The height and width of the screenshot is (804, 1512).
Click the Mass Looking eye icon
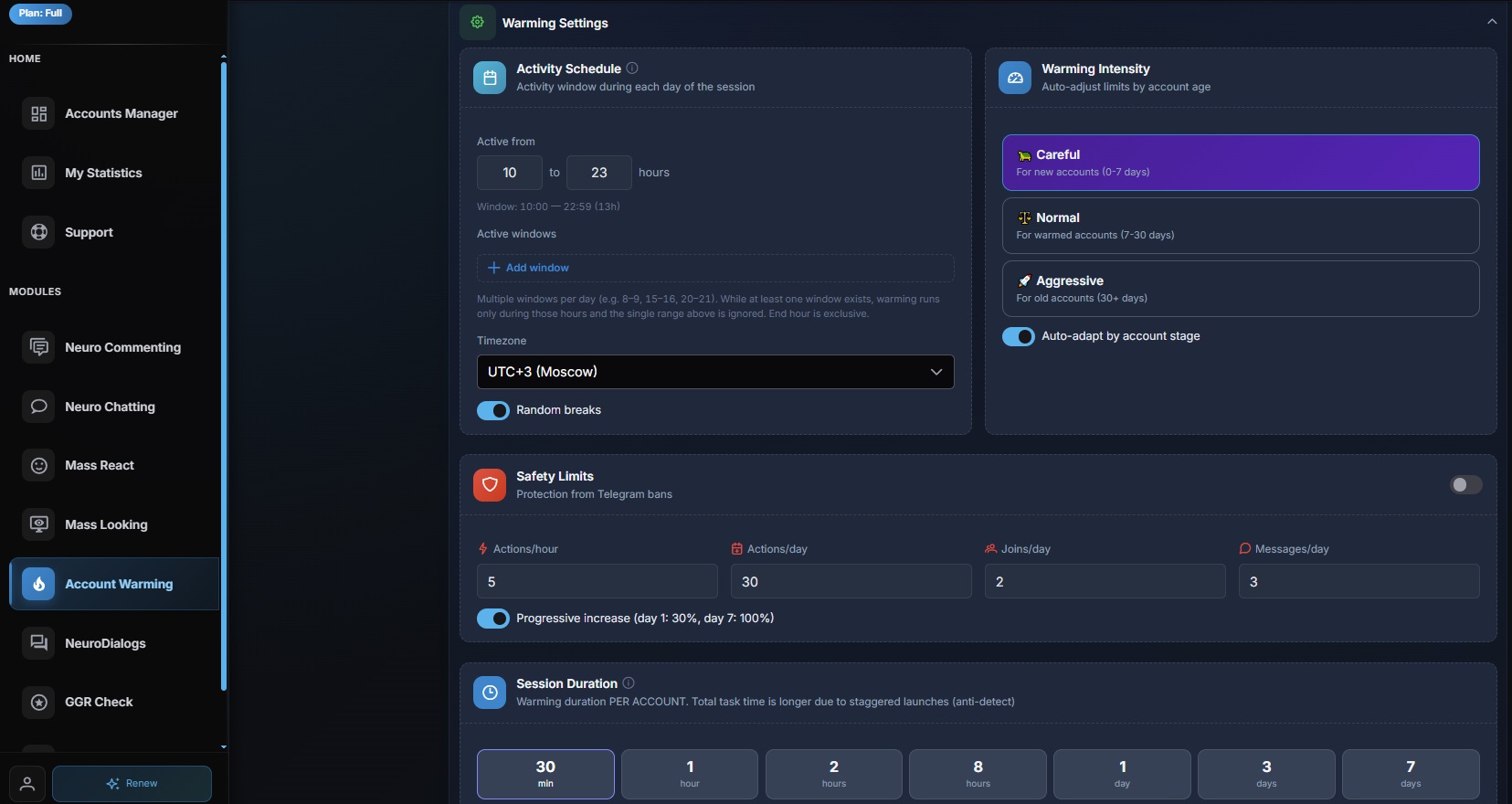coord(38,524)
